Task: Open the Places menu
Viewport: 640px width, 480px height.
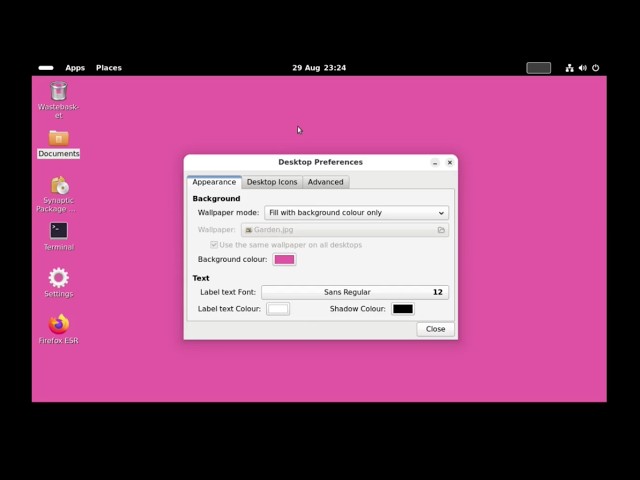Action: (x=109, y=68)
